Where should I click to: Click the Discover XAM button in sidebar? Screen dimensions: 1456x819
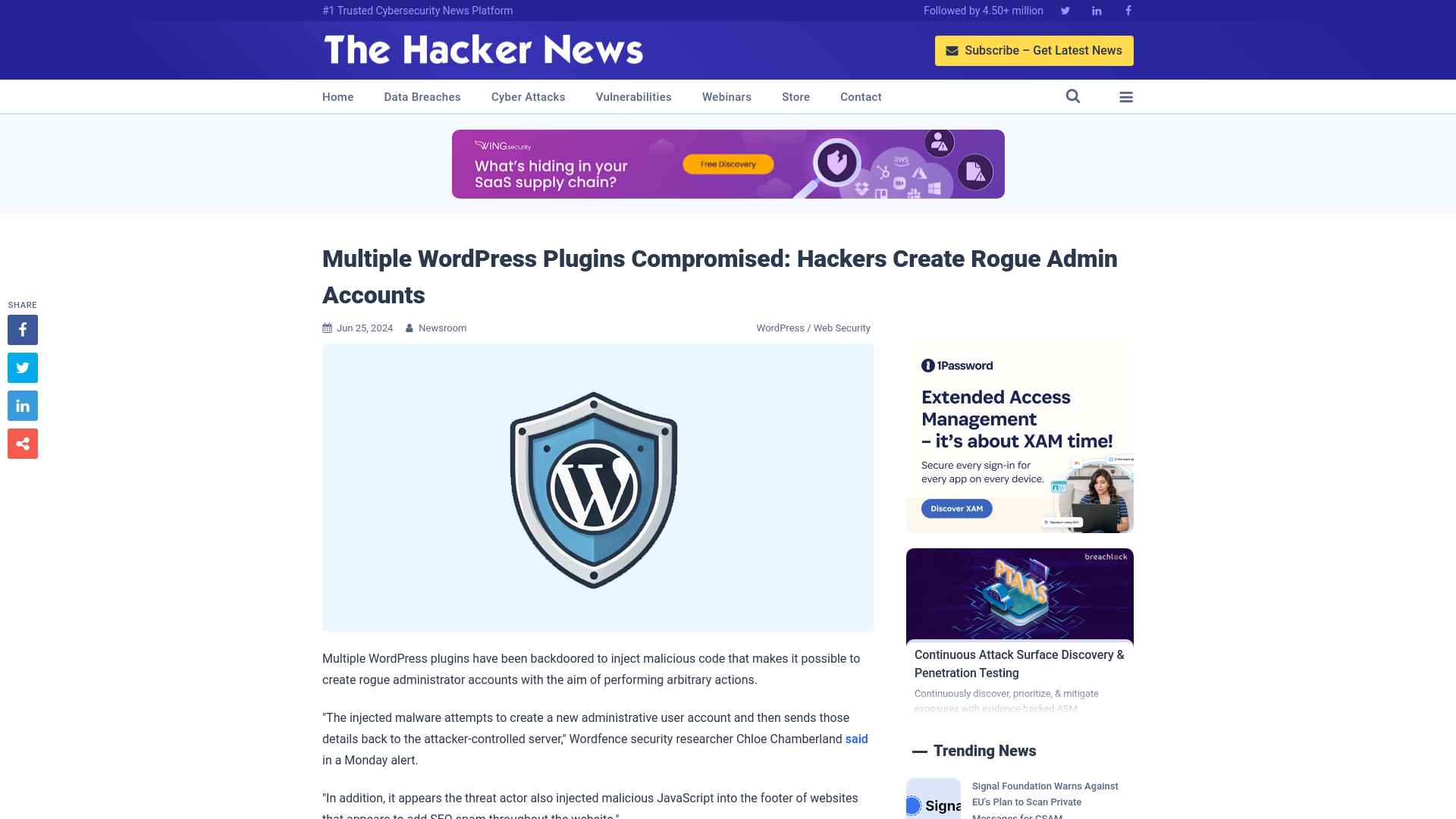click(957, 508)
